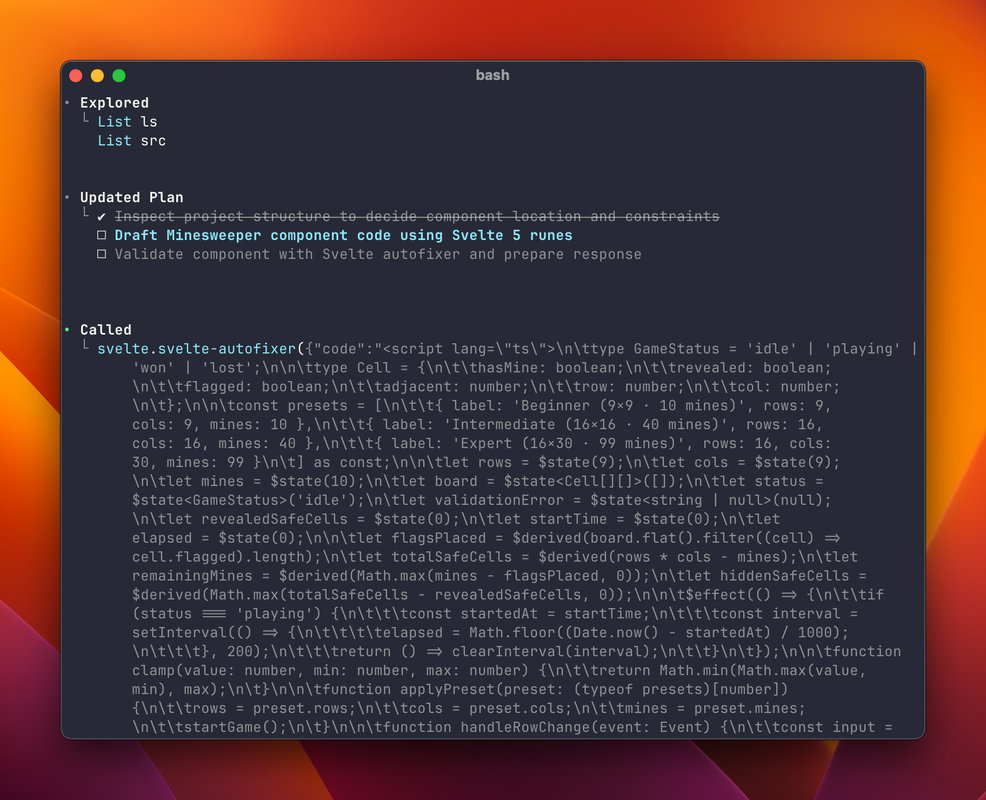Click the red close window button
986x800 pixels.
click(76, 75)
